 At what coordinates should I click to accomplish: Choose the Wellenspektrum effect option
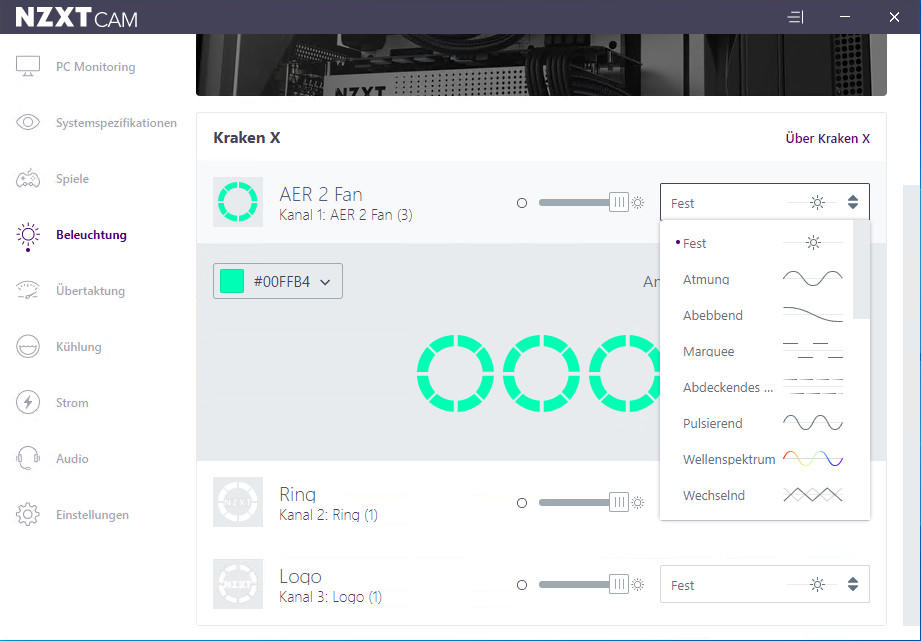pos(729,459)
